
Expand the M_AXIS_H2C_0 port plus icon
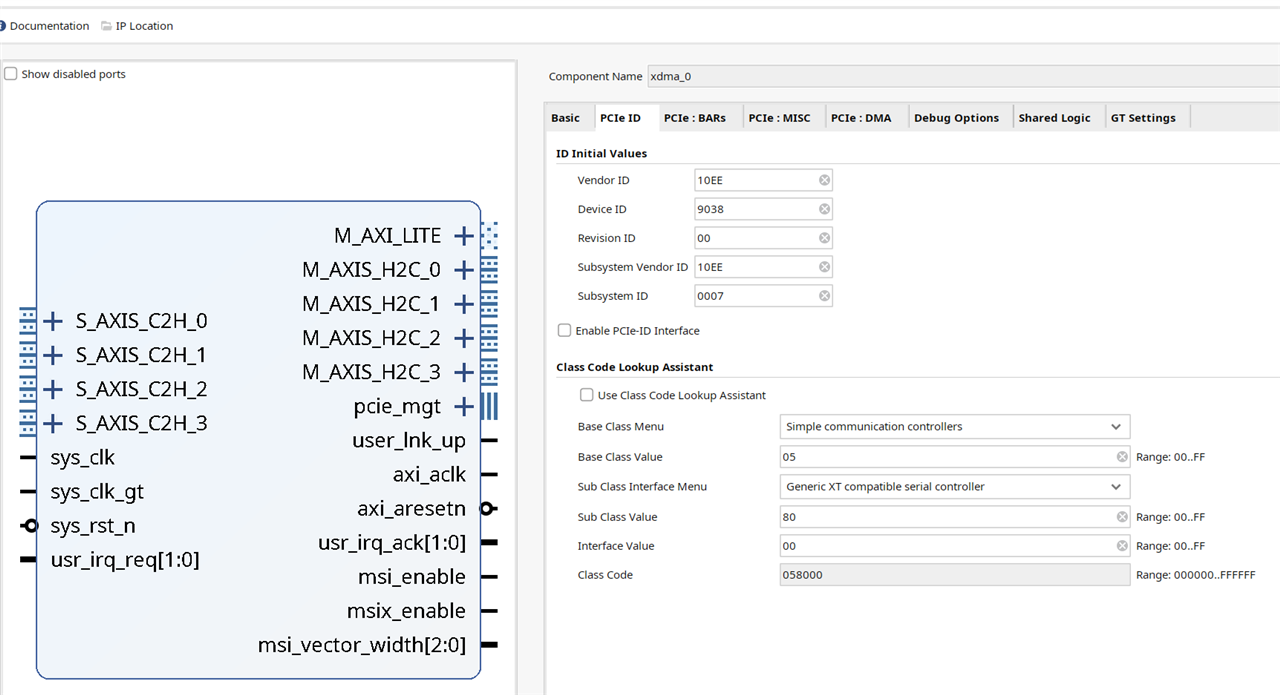coord(463,270)
